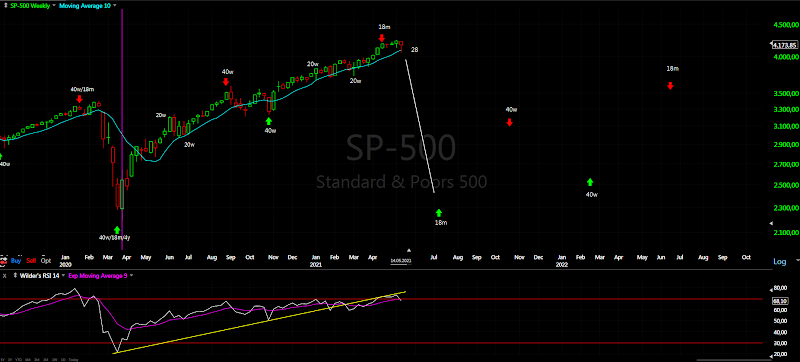This screenshot has width=800, height=362.
Task: Click the Jan 2020 time axis label
Action: point(65,261)
